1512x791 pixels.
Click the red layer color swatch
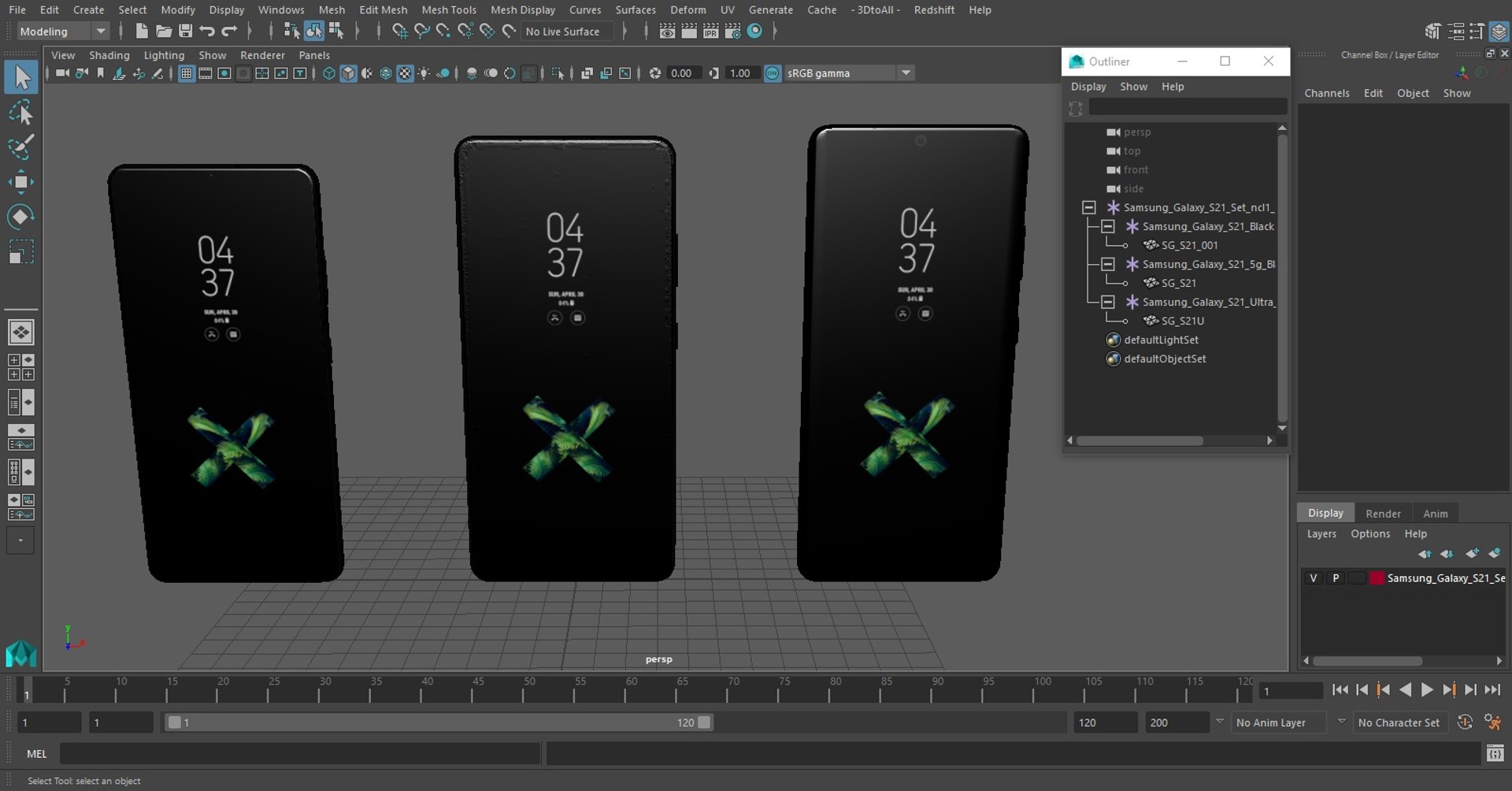(x=1377, y=578)
